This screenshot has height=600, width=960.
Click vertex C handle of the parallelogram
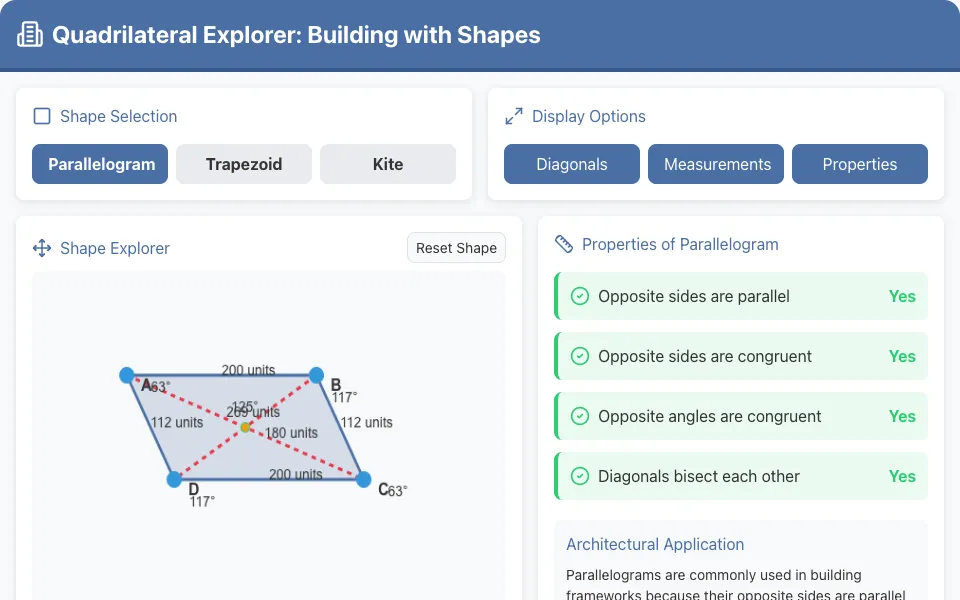pyautogui.click(x=363, y=479)
